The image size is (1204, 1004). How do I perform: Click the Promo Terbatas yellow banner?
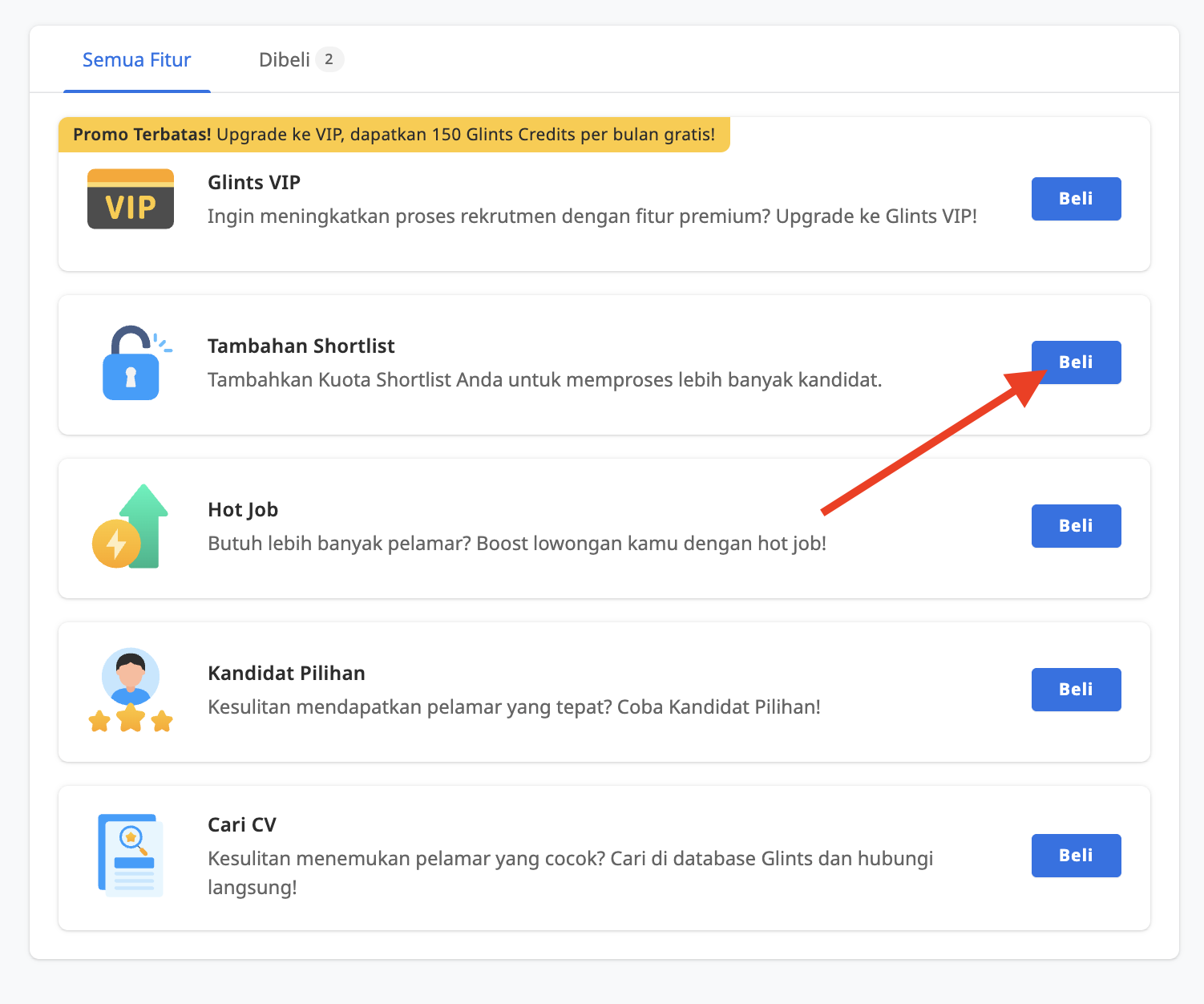pos(394,135)
